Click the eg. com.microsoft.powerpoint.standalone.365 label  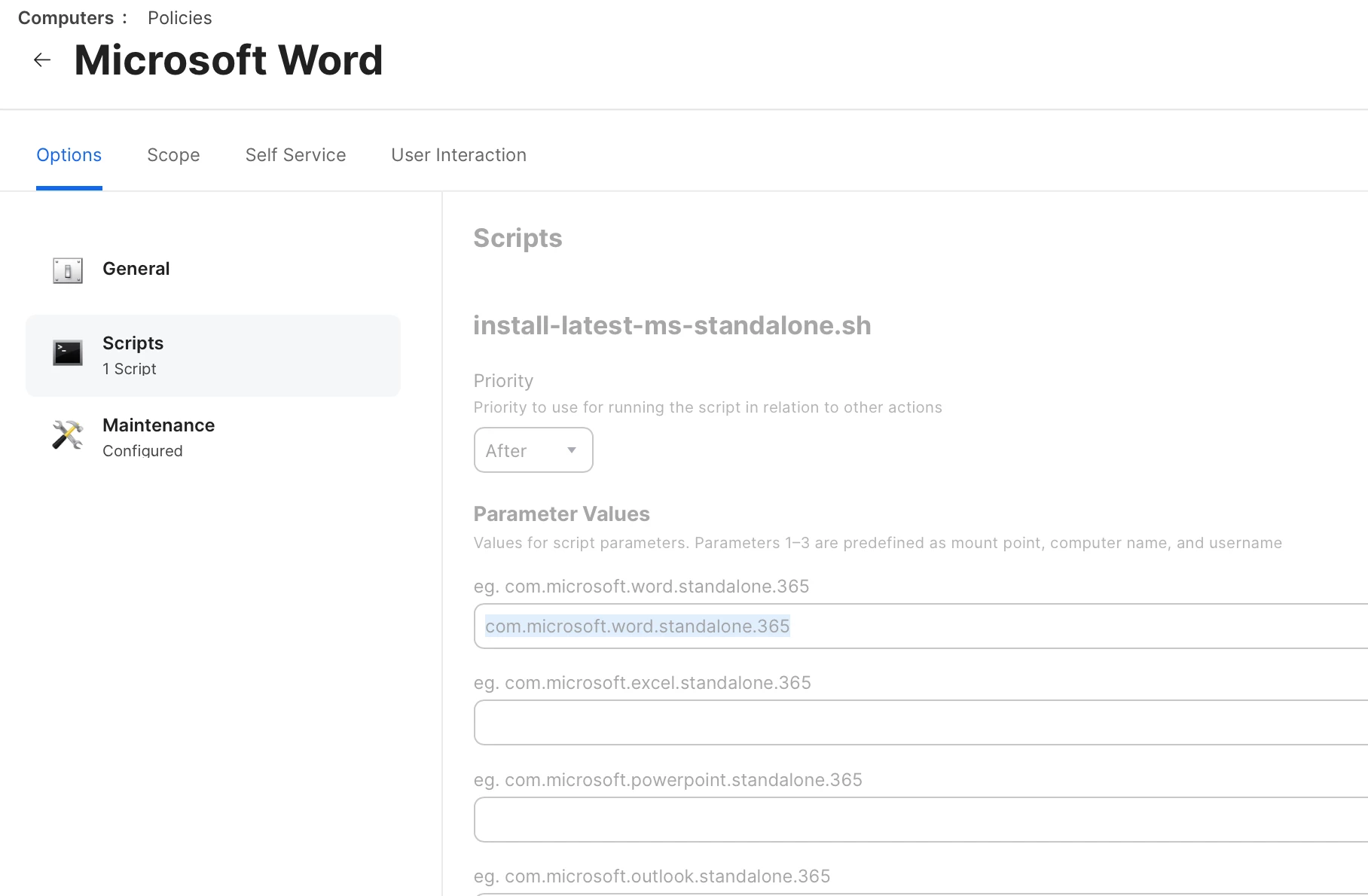[x=667, y=780]
